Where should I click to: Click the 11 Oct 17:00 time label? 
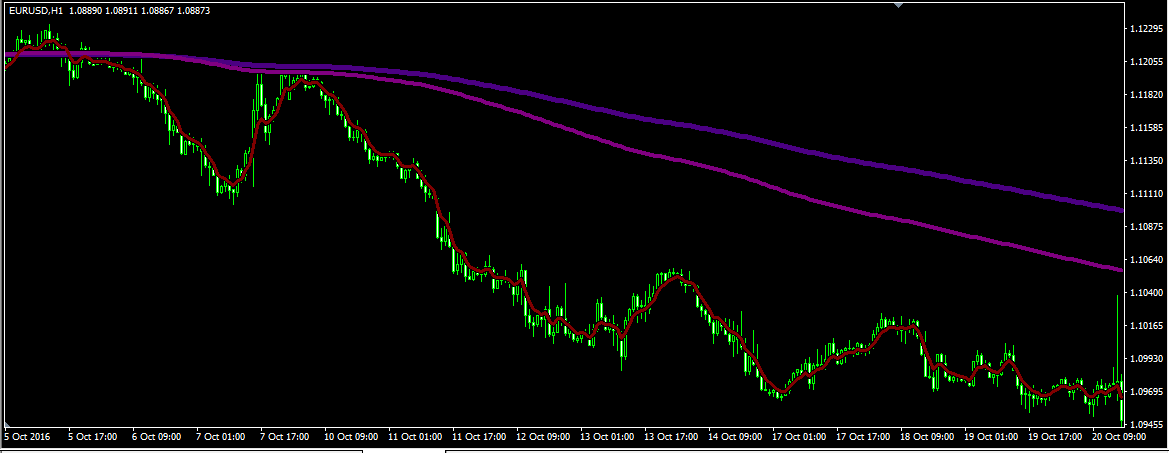[x=477, y=437]
